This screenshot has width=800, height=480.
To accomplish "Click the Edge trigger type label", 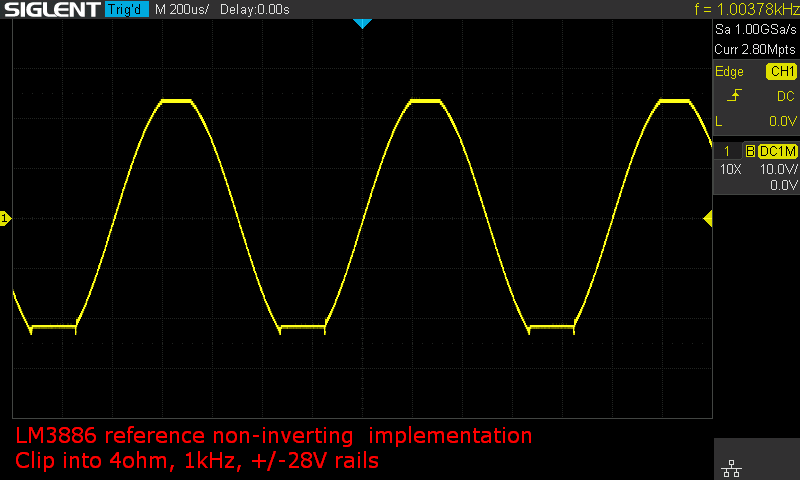I will point(729,71).
